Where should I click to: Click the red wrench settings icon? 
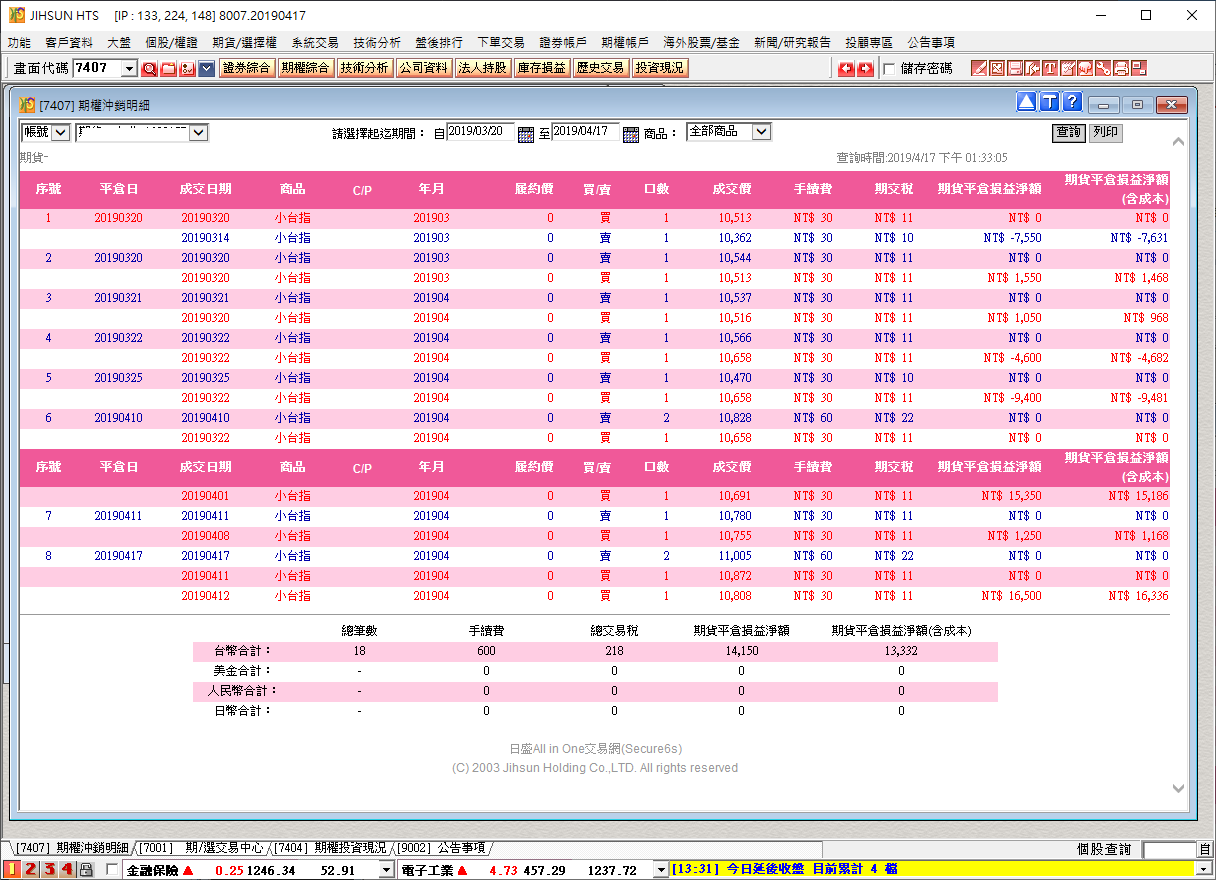pyautogui.click(x=1103, y=68)
